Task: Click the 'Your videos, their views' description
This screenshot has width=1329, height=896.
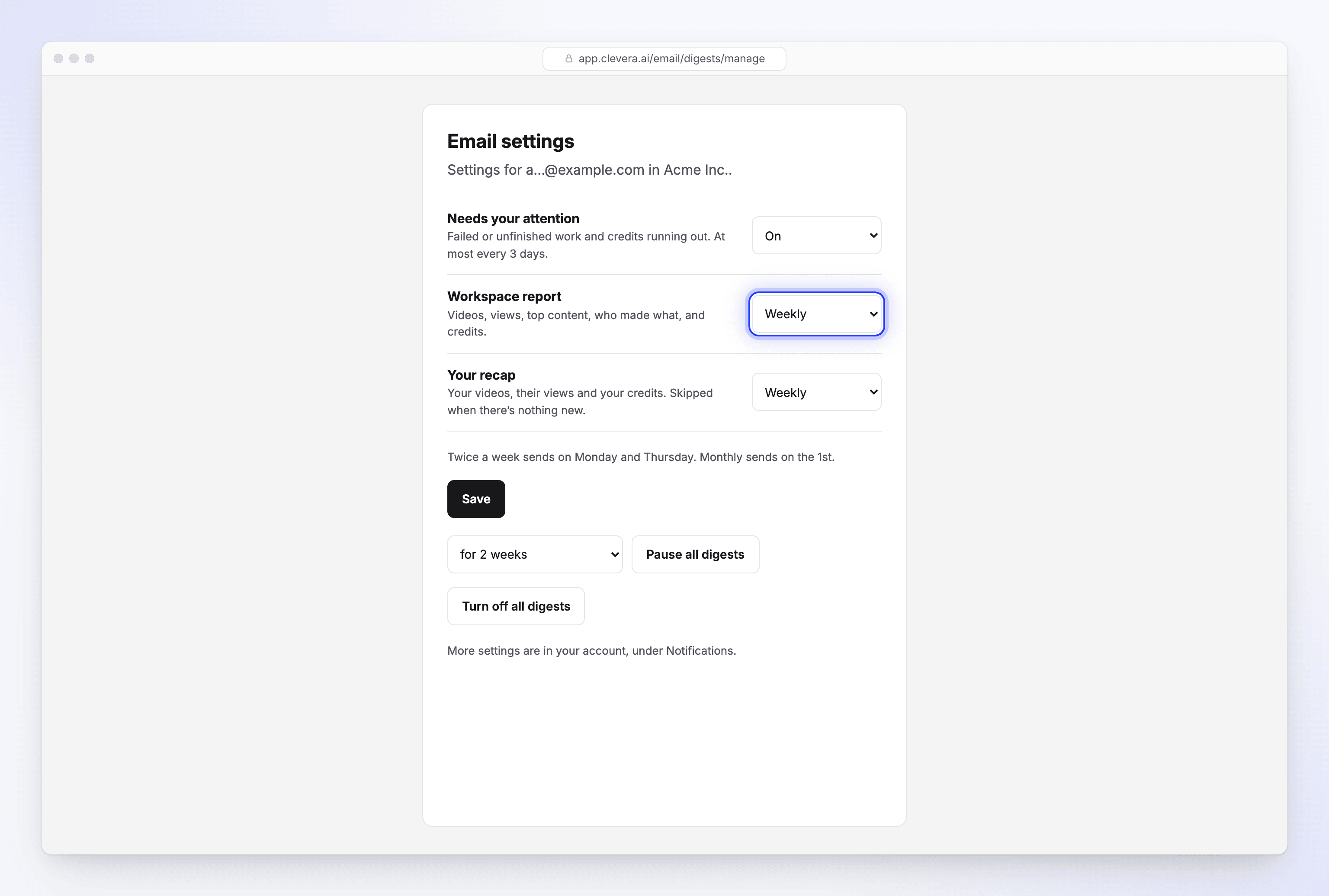Action: point(580,402)
